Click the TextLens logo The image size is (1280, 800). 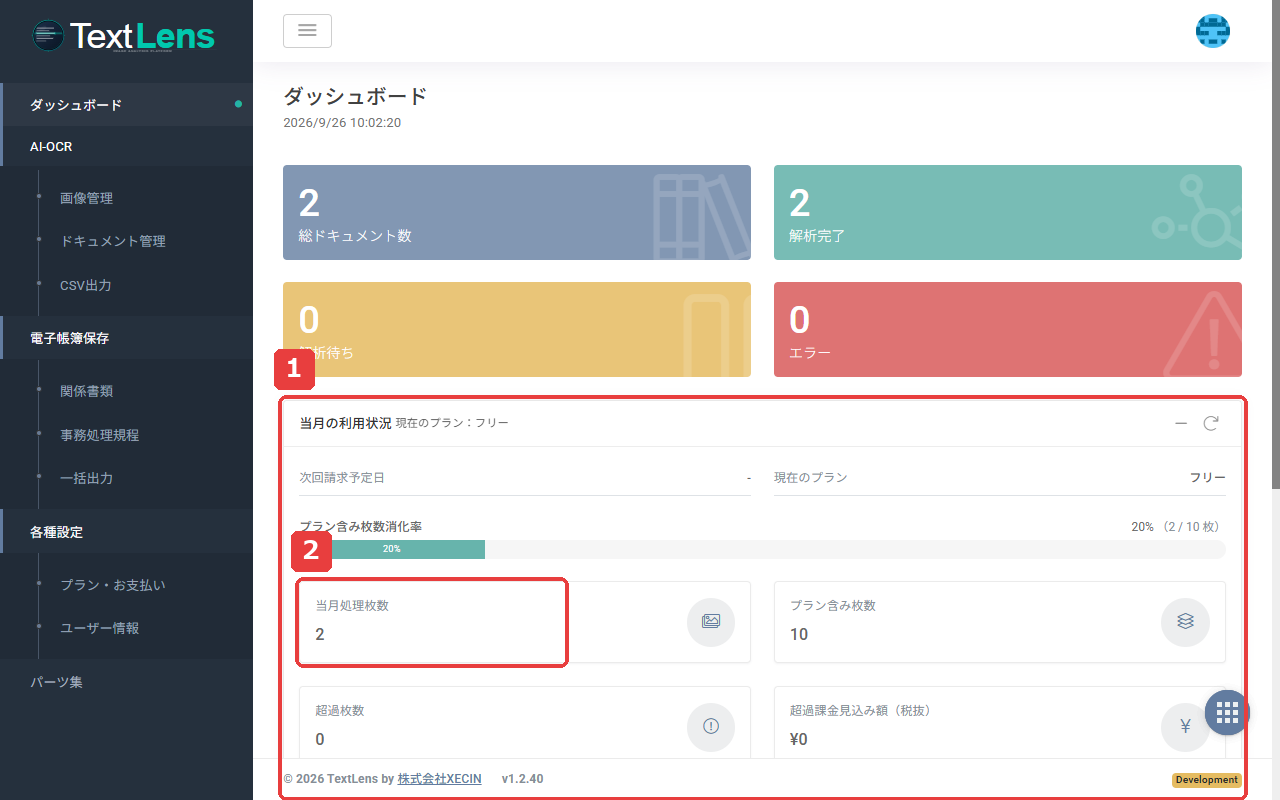124,37
